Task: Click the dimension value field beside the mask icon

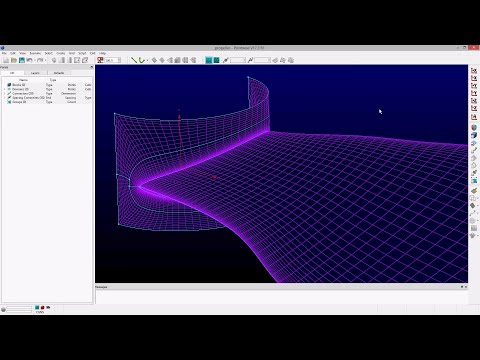Action: [113, 60]
